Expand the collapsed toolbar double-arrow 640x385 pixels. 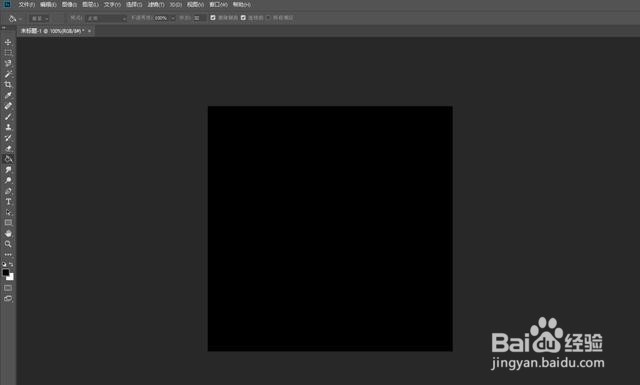click(4, 28)
